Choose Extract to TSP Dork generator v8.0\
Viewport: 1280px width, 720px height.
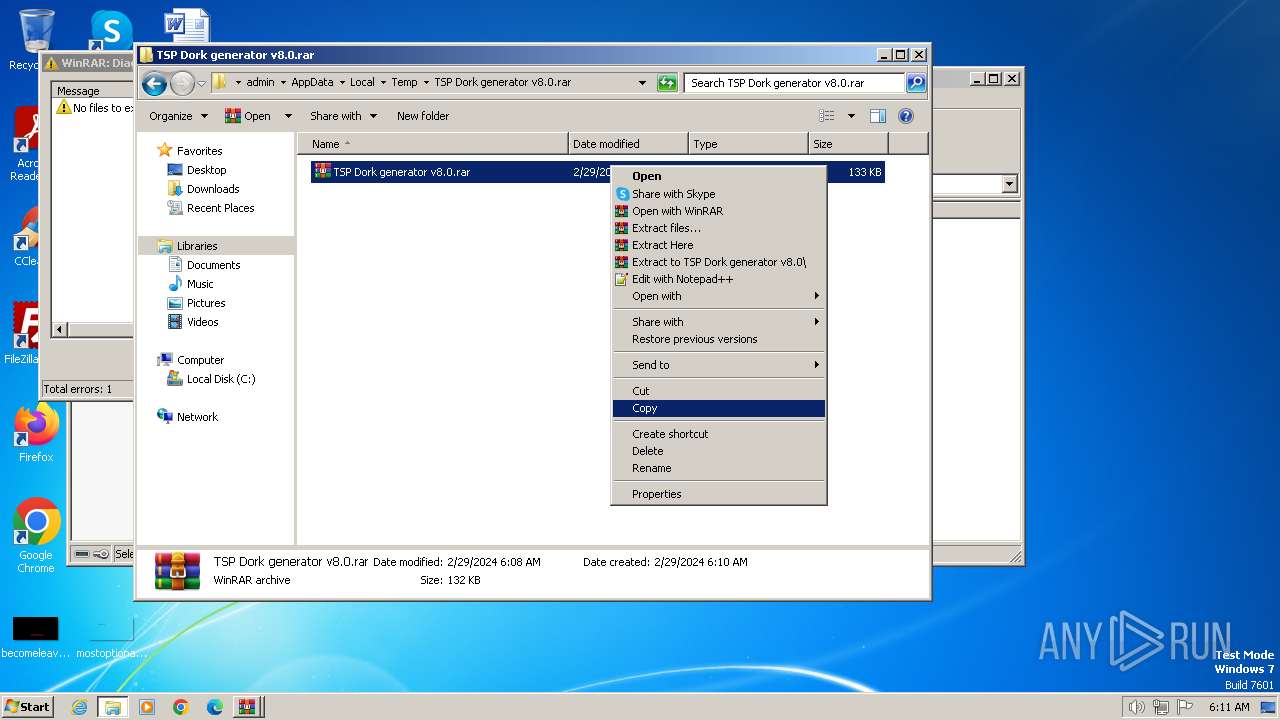coord(719,262)
